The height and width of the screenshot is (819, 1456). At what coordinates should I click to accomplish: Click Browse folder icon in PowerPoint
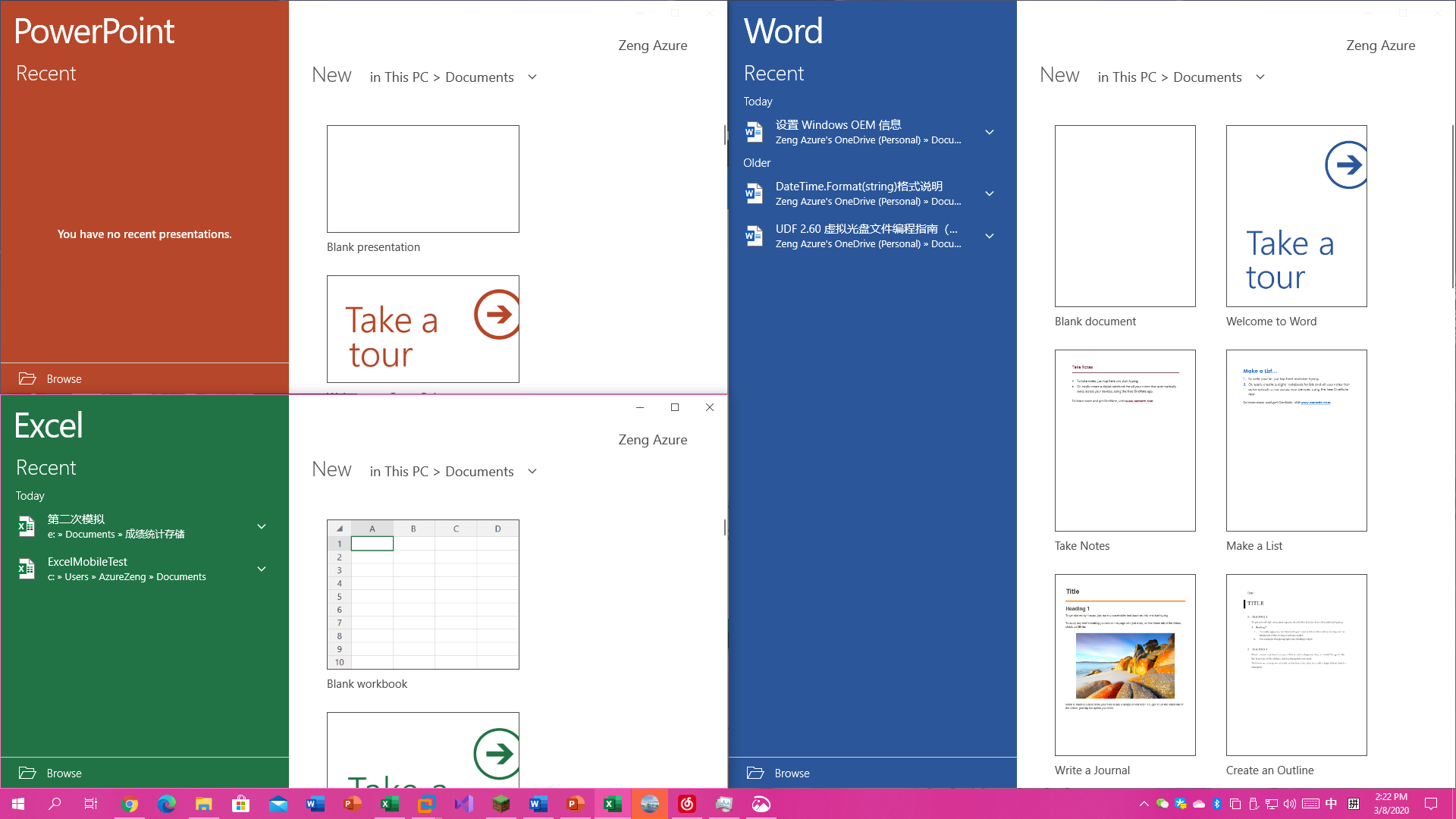(x=27, y=378)
